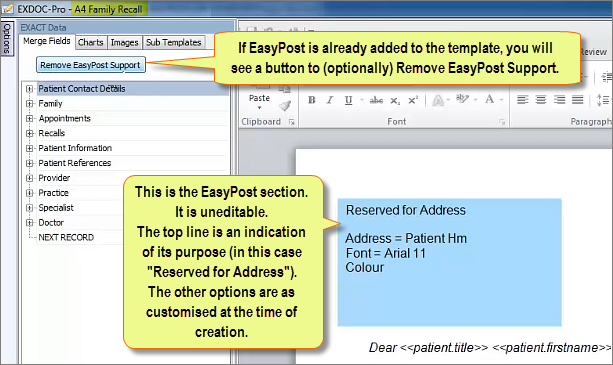Center the paragraph text
This screenshot has height=365, width=613.
(x=541, y=100)
